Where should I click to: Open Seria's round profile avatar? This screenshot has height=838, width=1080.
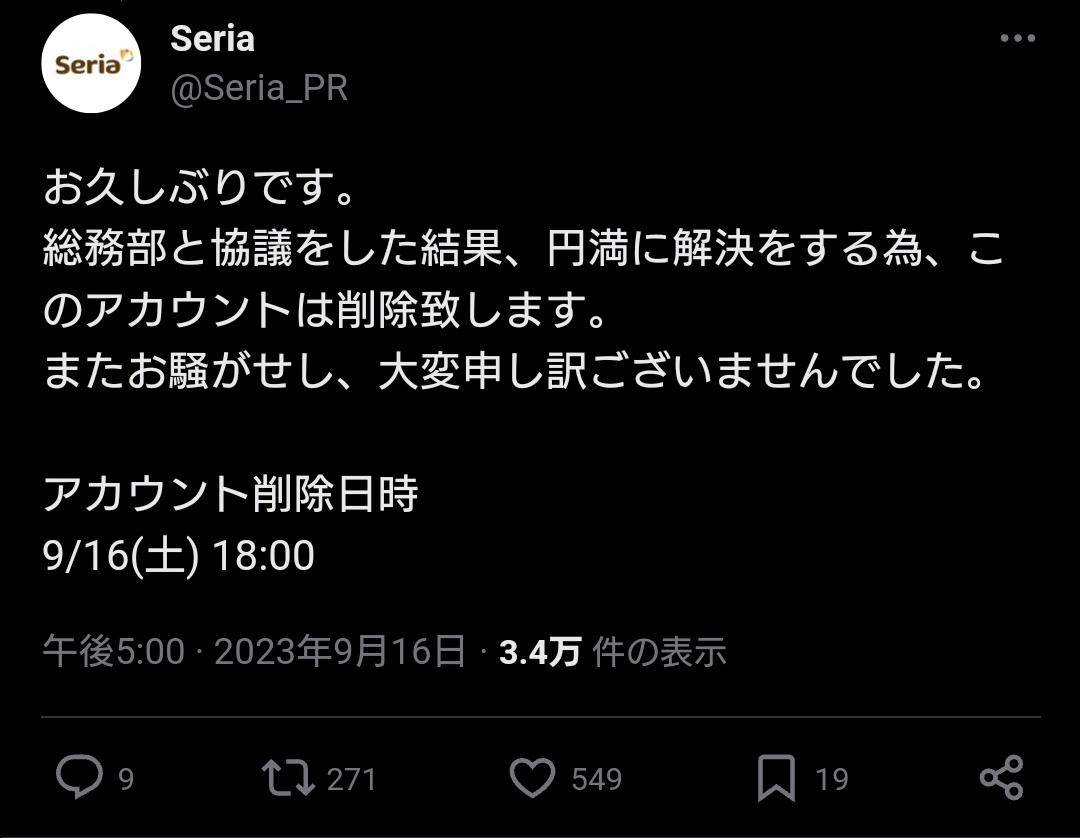coord(91,63)
